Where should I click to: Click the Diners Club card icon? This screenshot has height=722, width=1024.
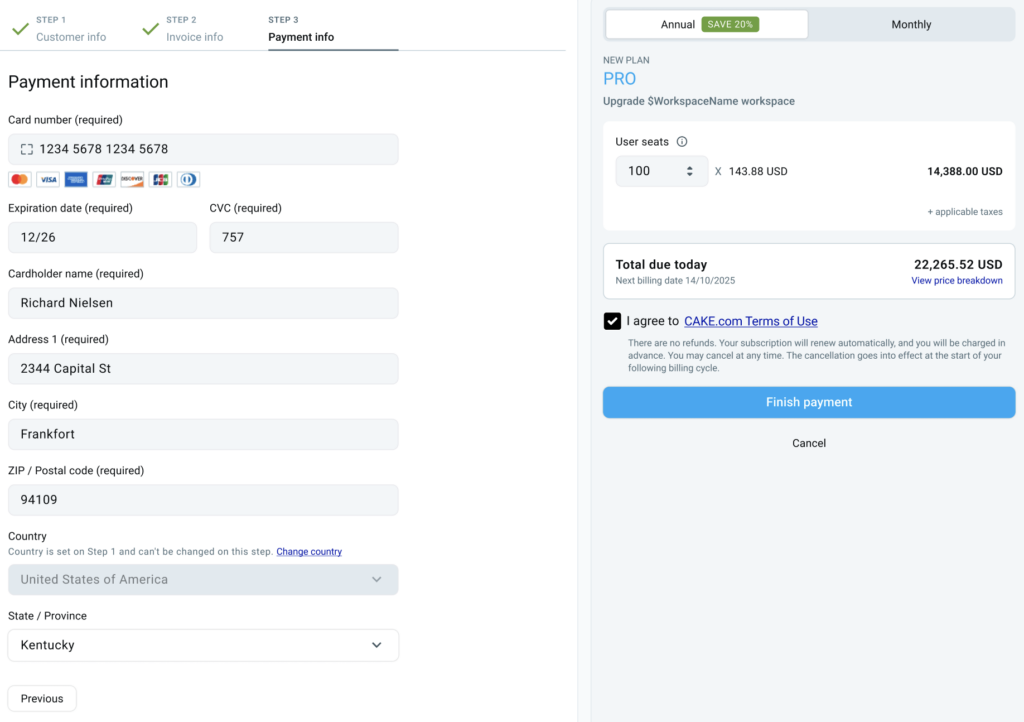pyautogui.click(x=187, y=179)
